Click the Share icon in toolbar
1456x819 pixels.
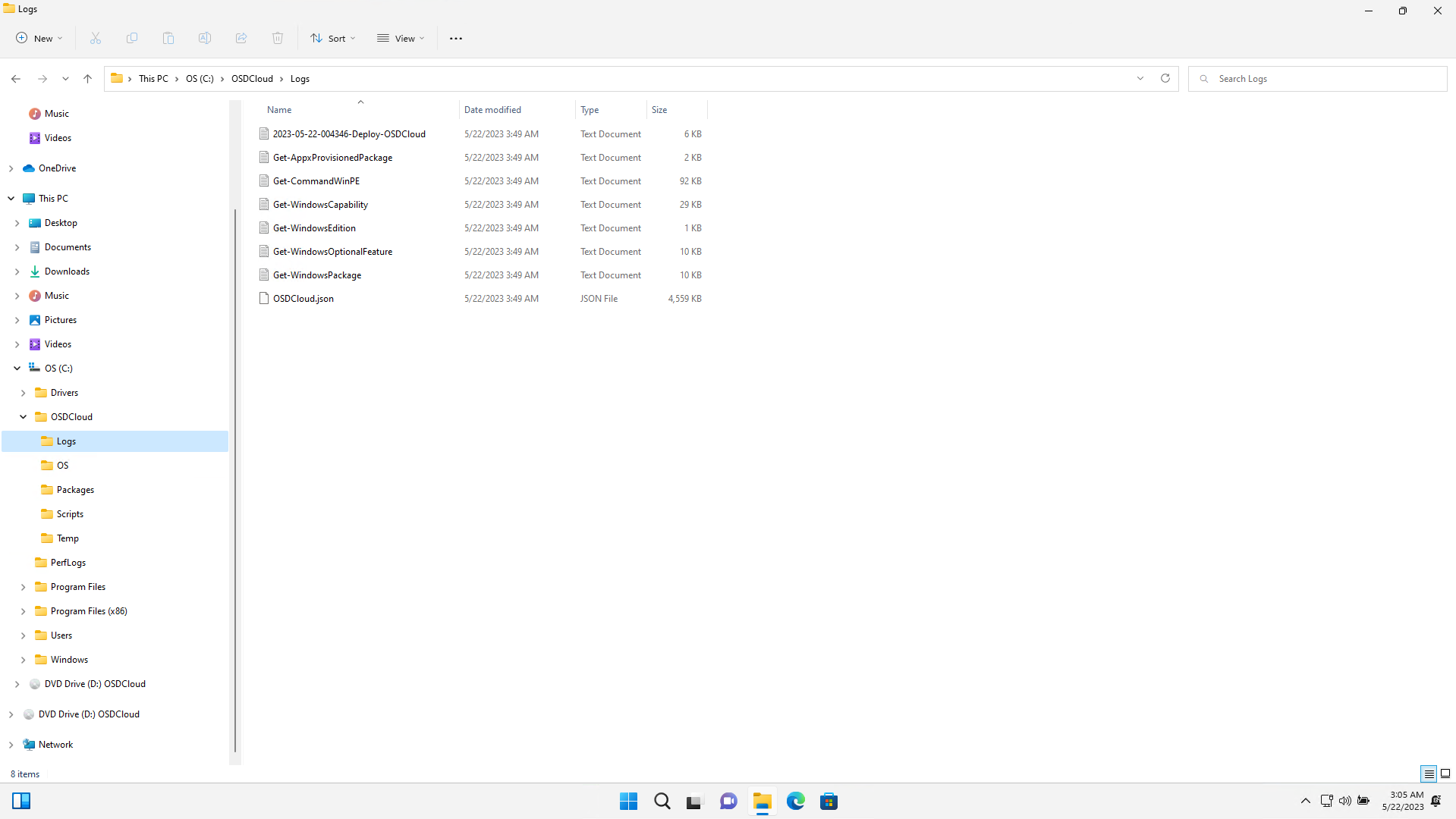[241, 38]
